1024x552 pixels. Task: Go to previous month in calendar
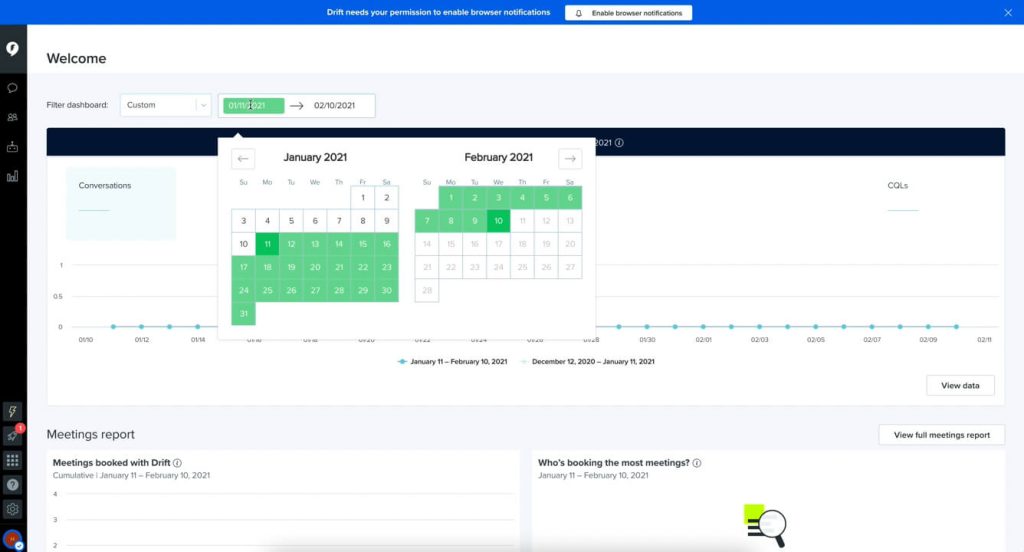click(x=243, y=158)
